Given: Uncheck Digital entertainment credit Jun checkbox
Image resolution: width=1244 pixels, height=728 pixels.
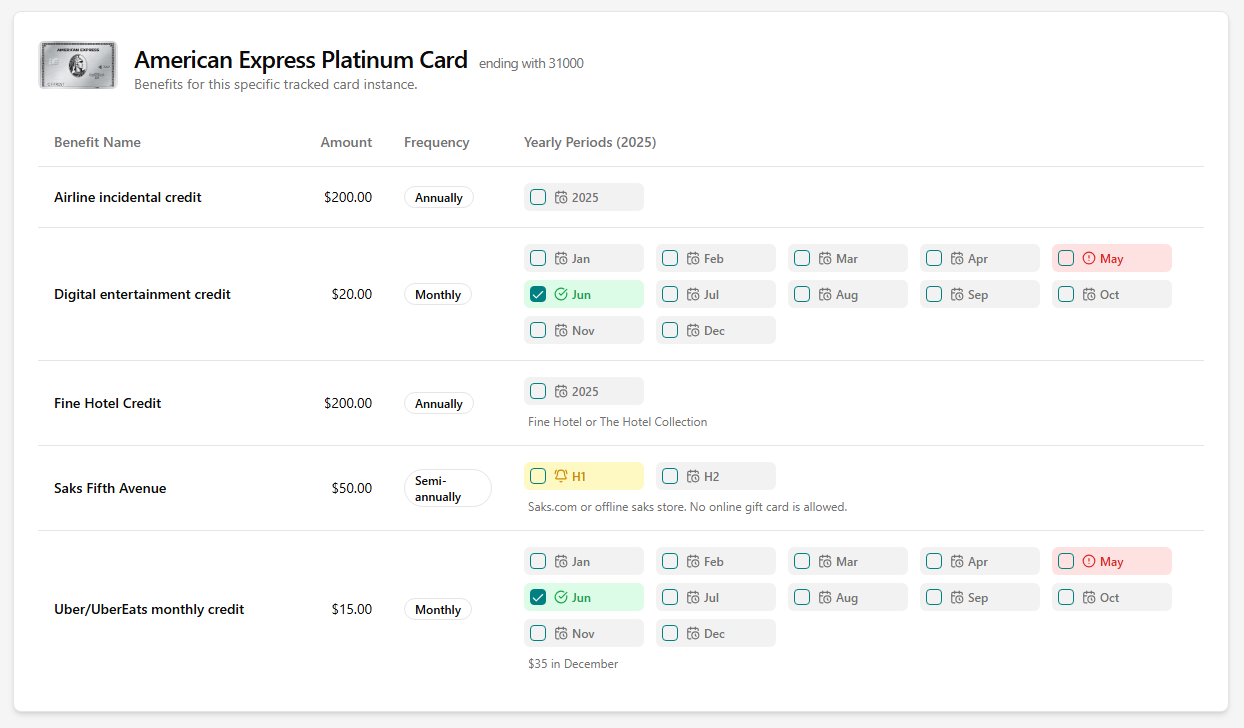Looking at the screenshot, I should tap(538, 294).
